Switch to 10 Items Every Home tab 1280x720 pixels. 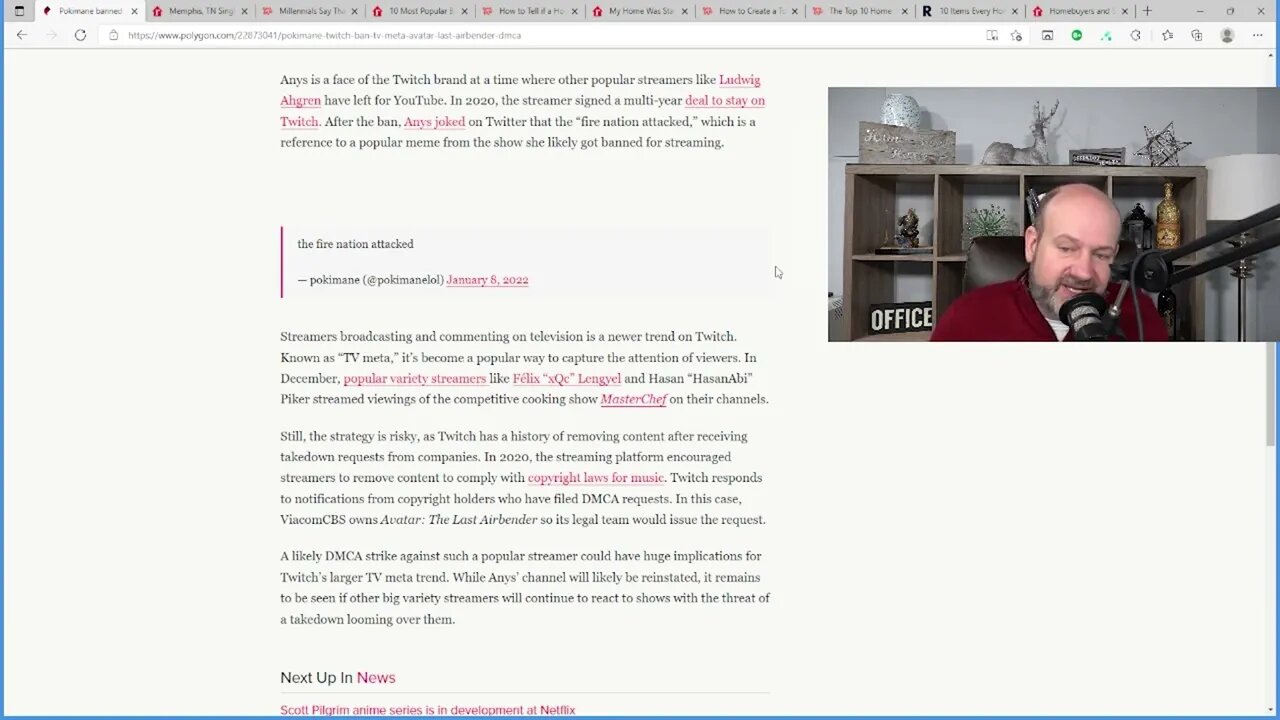[x=970, y=11]
